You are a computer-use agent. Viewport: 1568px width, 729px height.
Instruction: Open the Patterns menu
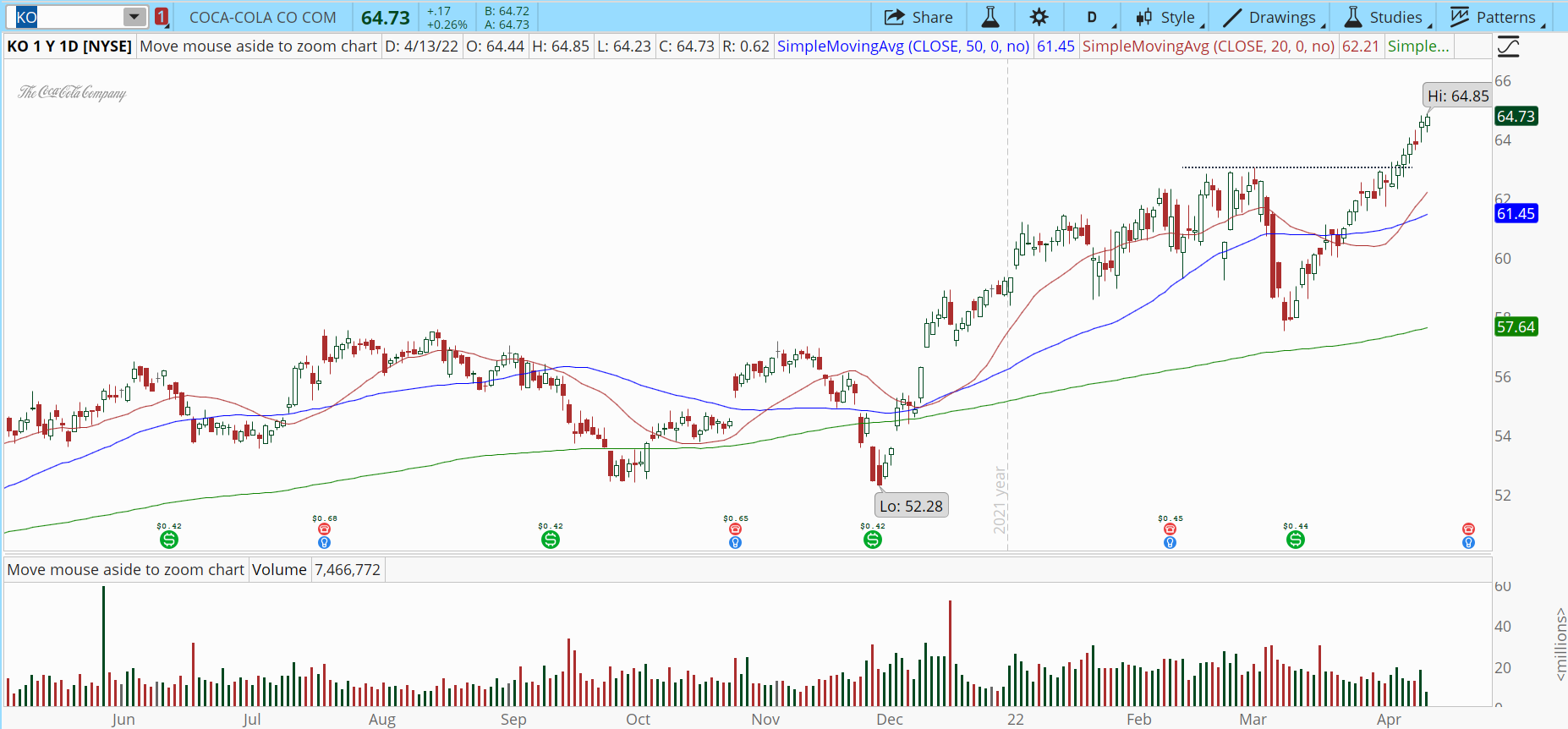pos(1498,17)
